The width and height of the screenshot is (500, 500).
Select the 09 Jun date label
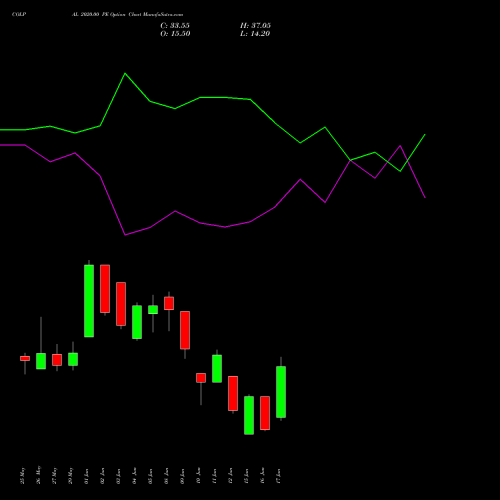coord(183,476)
